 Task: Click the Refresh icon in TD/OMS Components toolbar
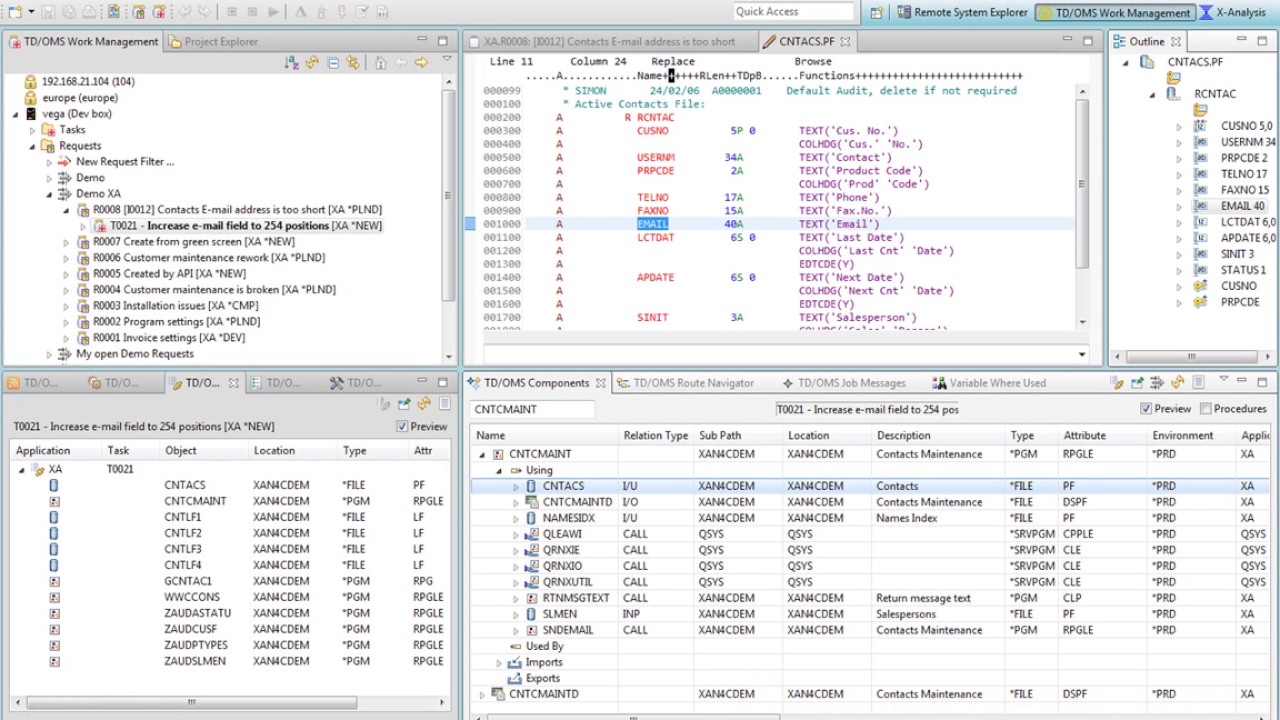point(1177,381)
